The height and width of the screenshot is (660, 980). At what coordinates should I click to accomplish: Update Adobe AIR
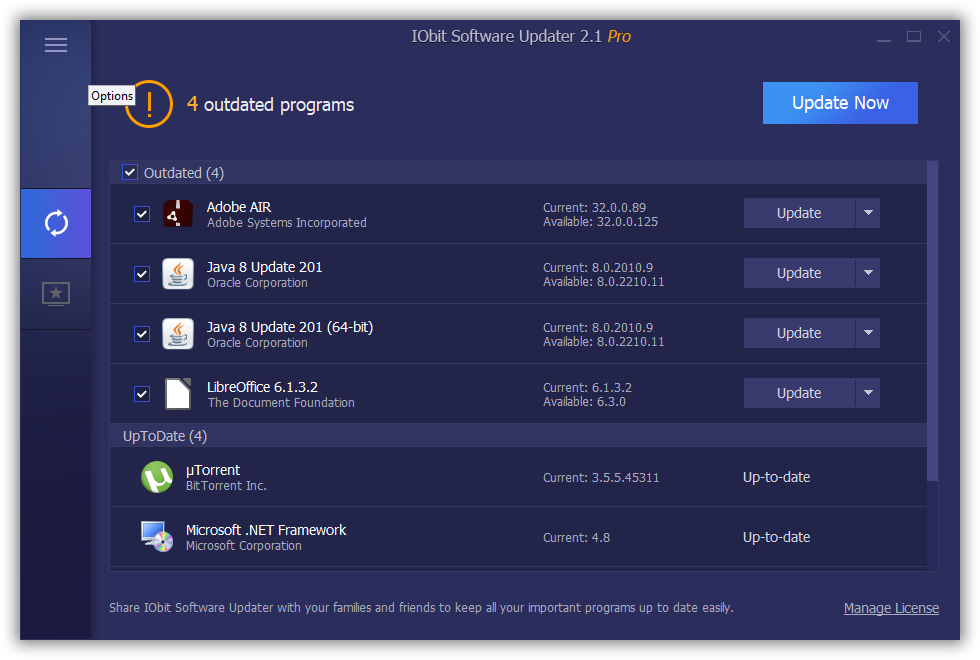(x=799, y=213)
